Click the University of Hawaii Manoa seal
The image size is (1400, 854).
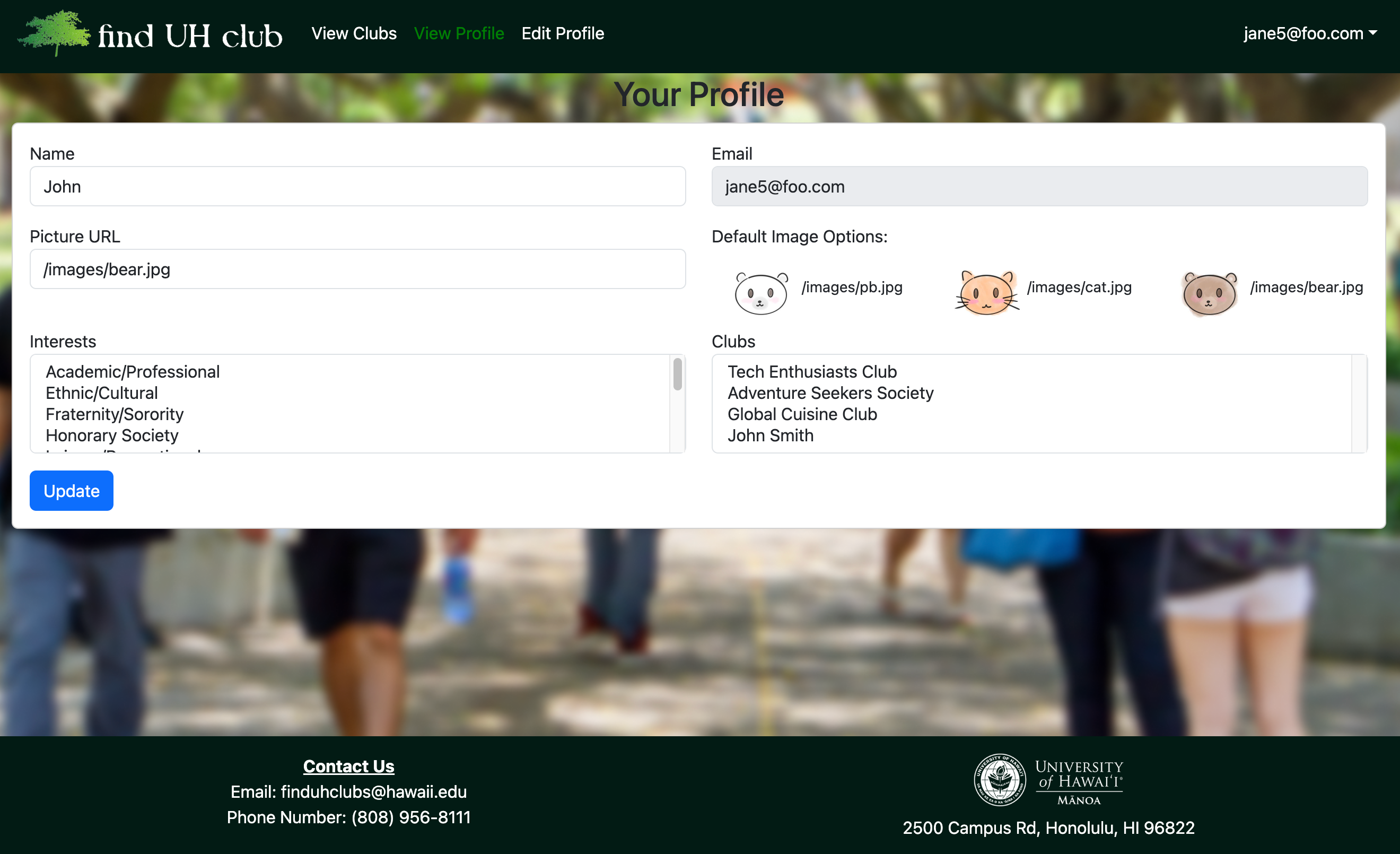(1000, 780)
